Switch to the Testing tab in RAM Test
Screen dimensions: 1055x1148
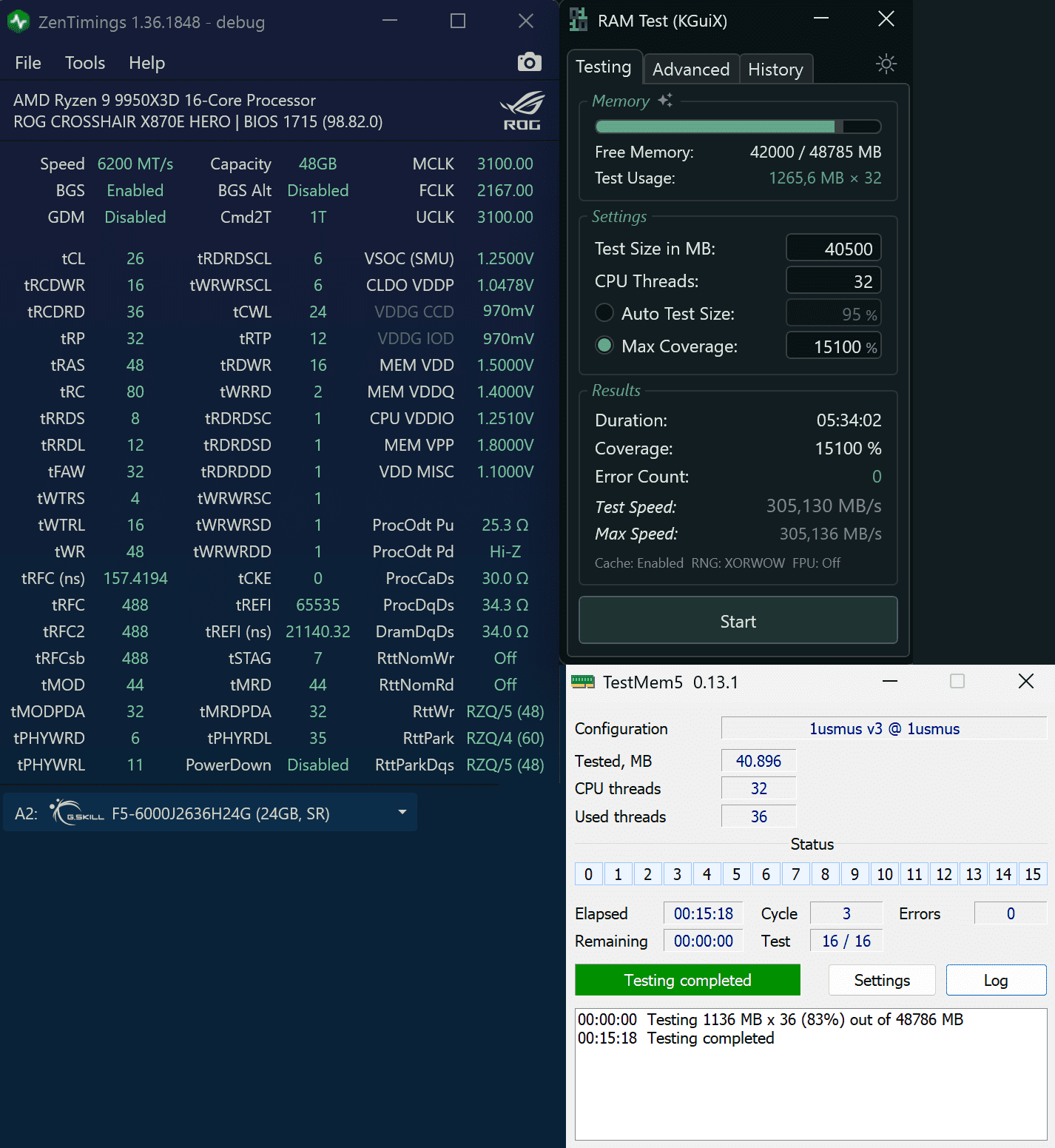click(604, 67)
